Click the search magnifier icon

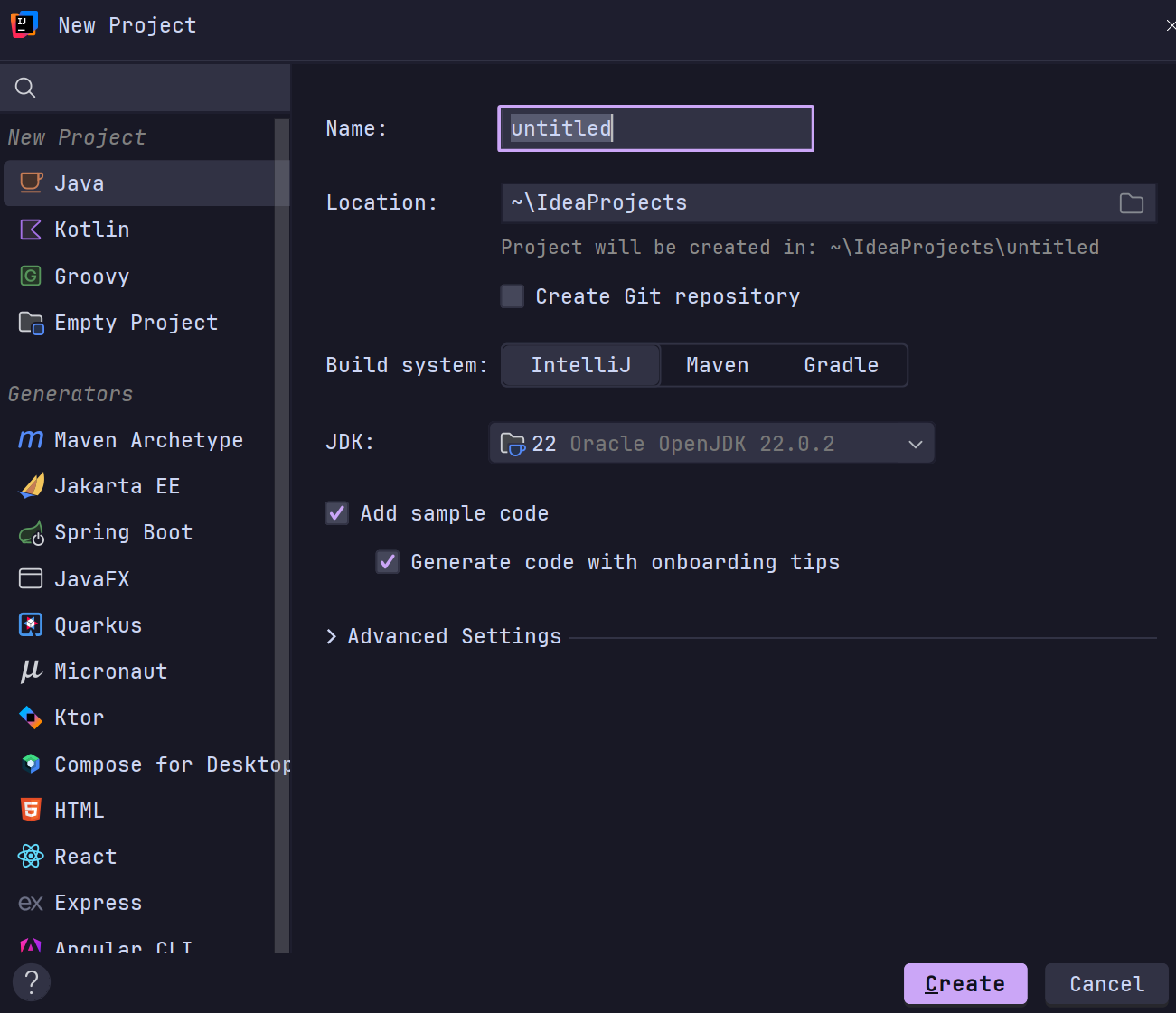point(25,88)
